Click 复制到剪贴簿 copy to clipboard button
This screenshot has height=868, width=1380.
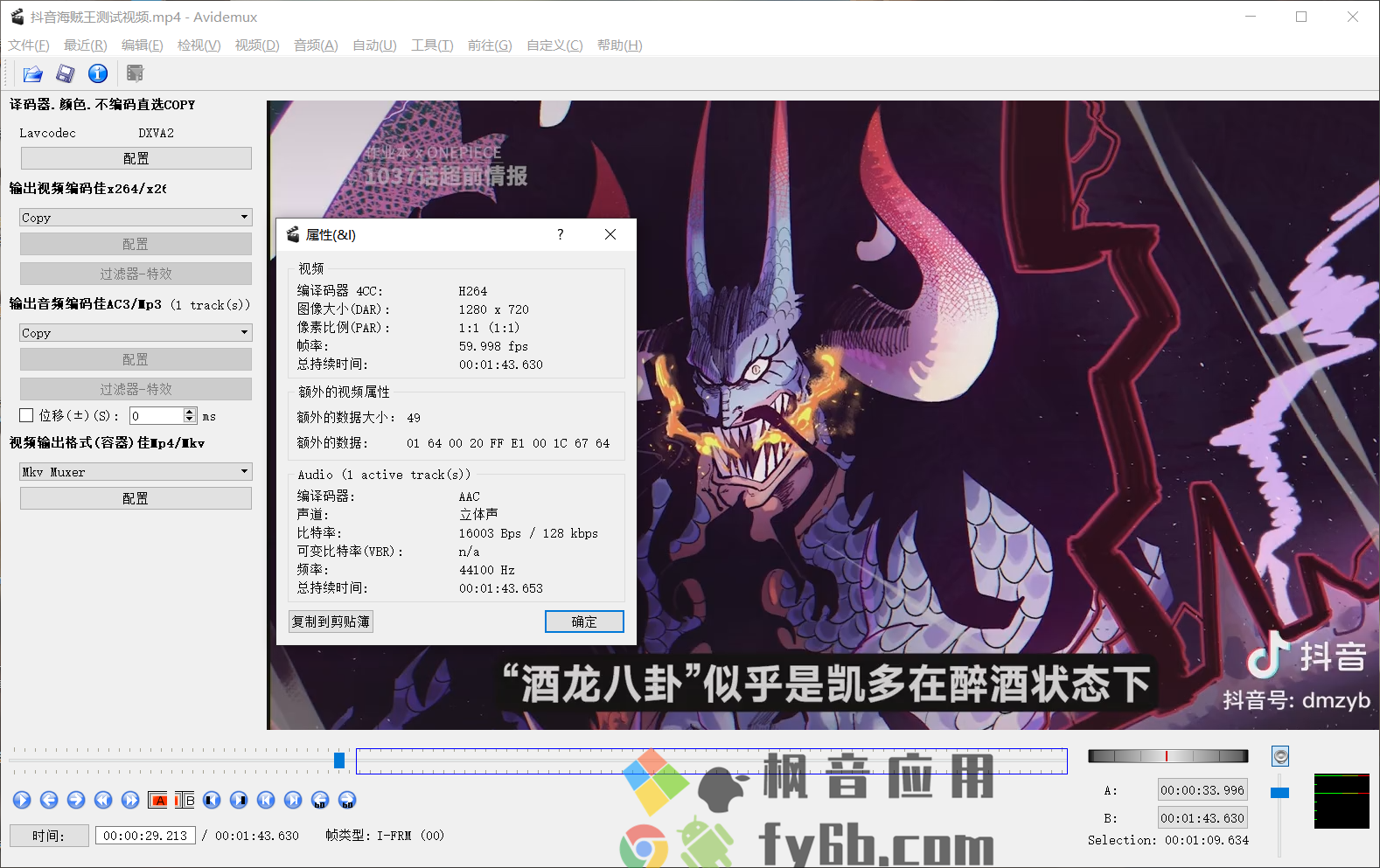click(331, 621)
